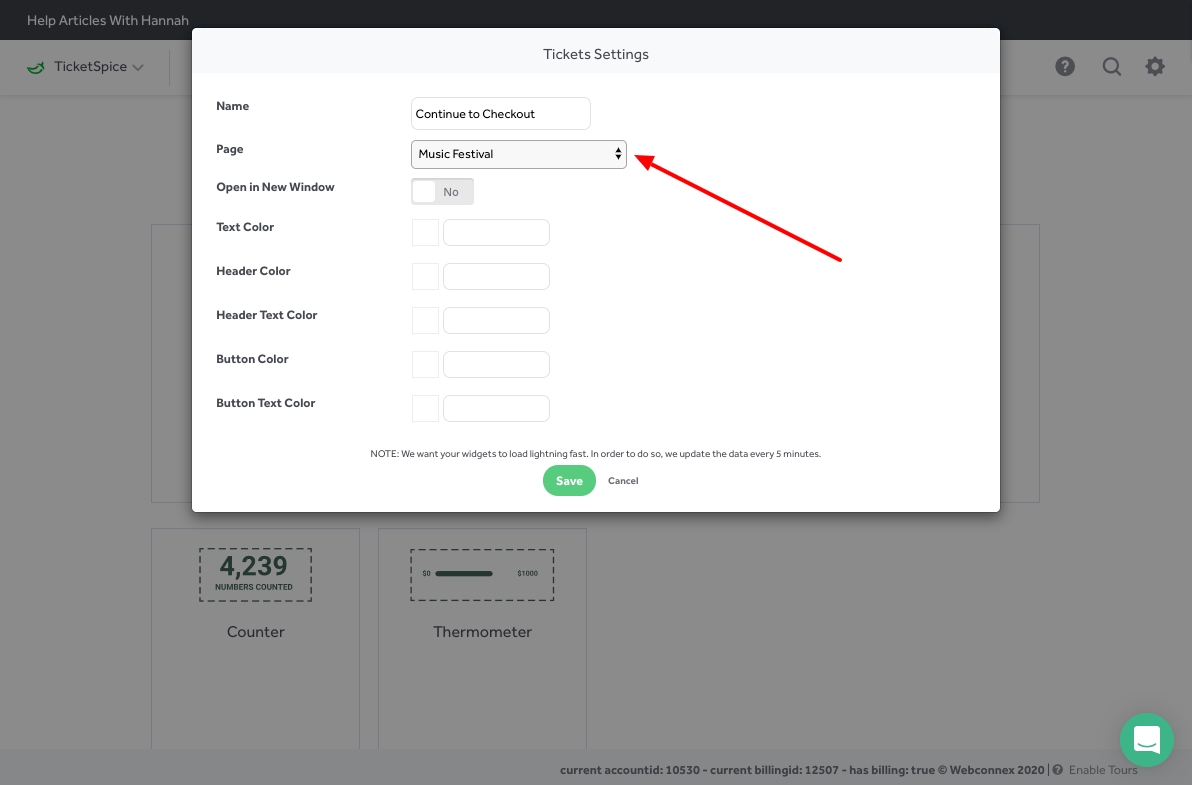Viewport: 1192px width, 785px height.
Task: Click the Text Color value field
Action: [496, 233]
